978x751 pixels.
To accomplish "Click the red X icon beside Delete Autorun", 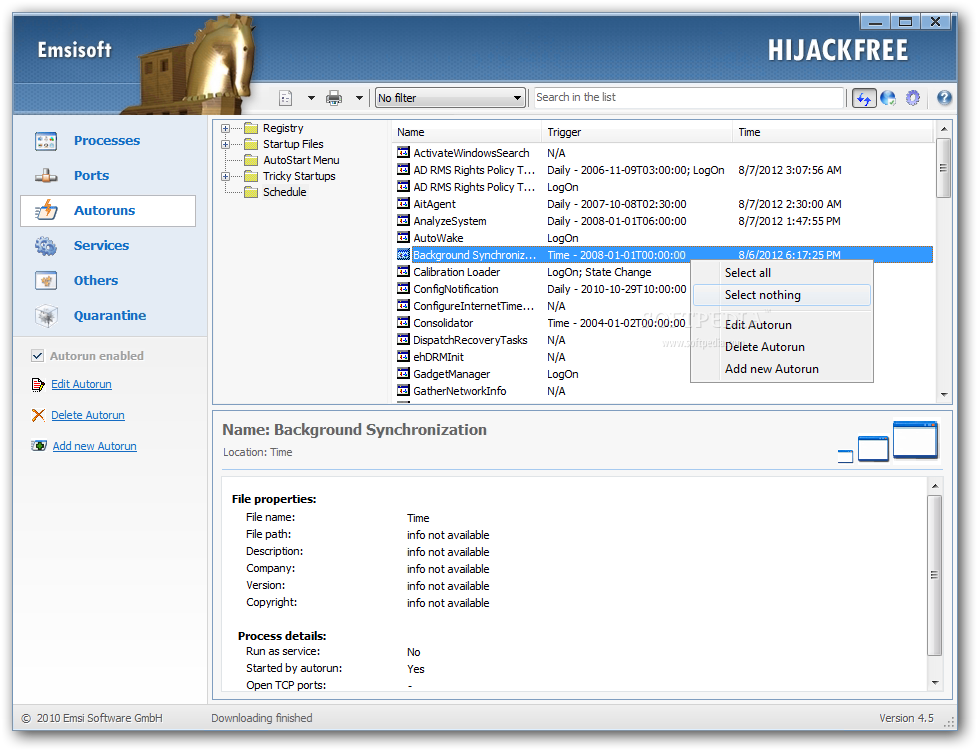I will (38, 415).
